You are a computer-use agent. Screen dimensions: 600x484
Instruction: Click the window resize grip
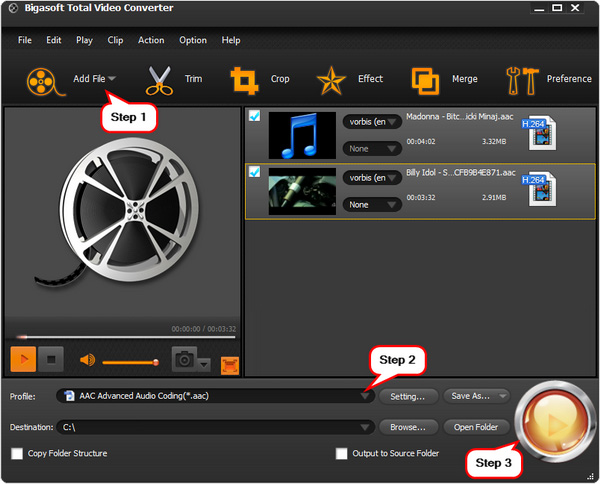590,476
